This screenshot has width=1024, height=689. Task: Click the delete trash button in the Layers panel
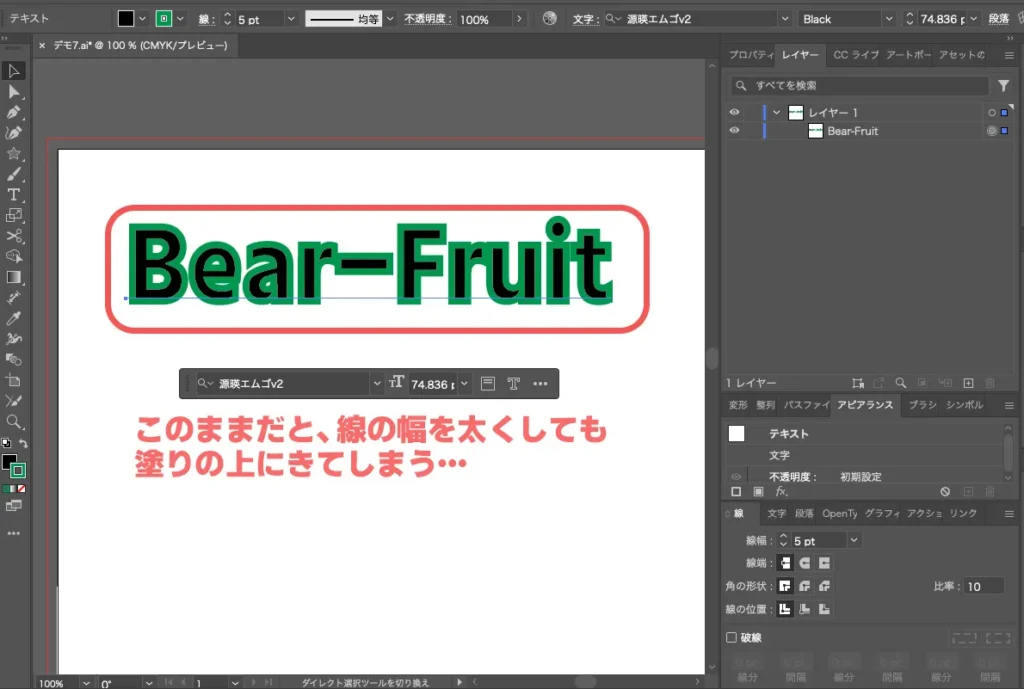(988, 382)
